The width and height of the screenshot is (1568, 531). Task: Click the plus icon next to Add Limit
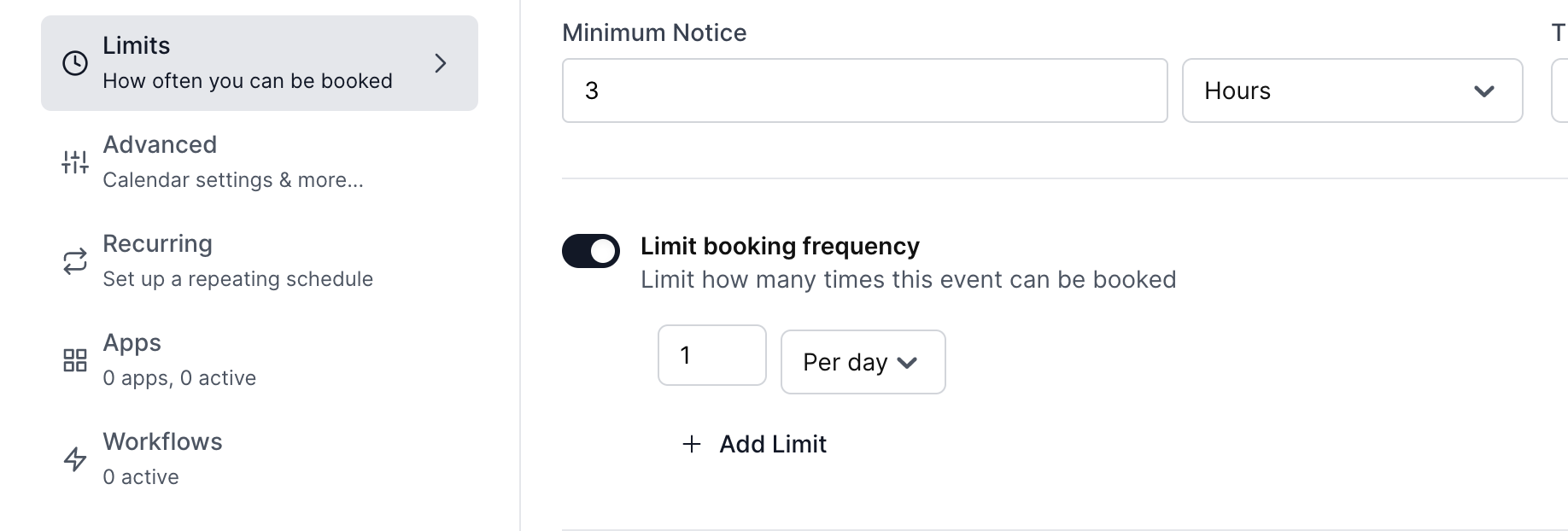pyautogui.click(x=690, y=444)
